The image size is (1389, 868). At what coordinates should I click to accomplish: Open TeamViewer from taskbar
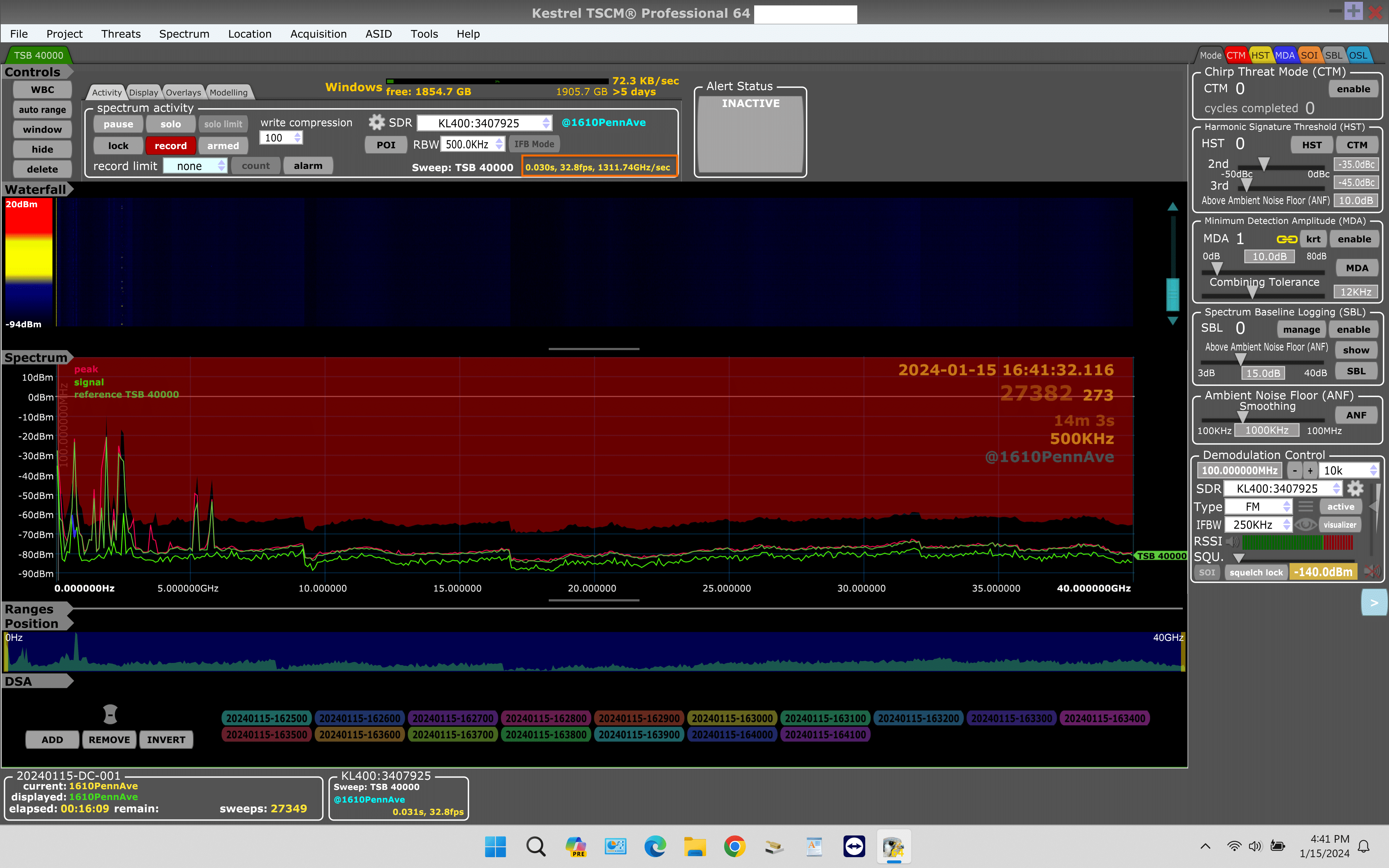pyautogui.click(x=854, y=847)
